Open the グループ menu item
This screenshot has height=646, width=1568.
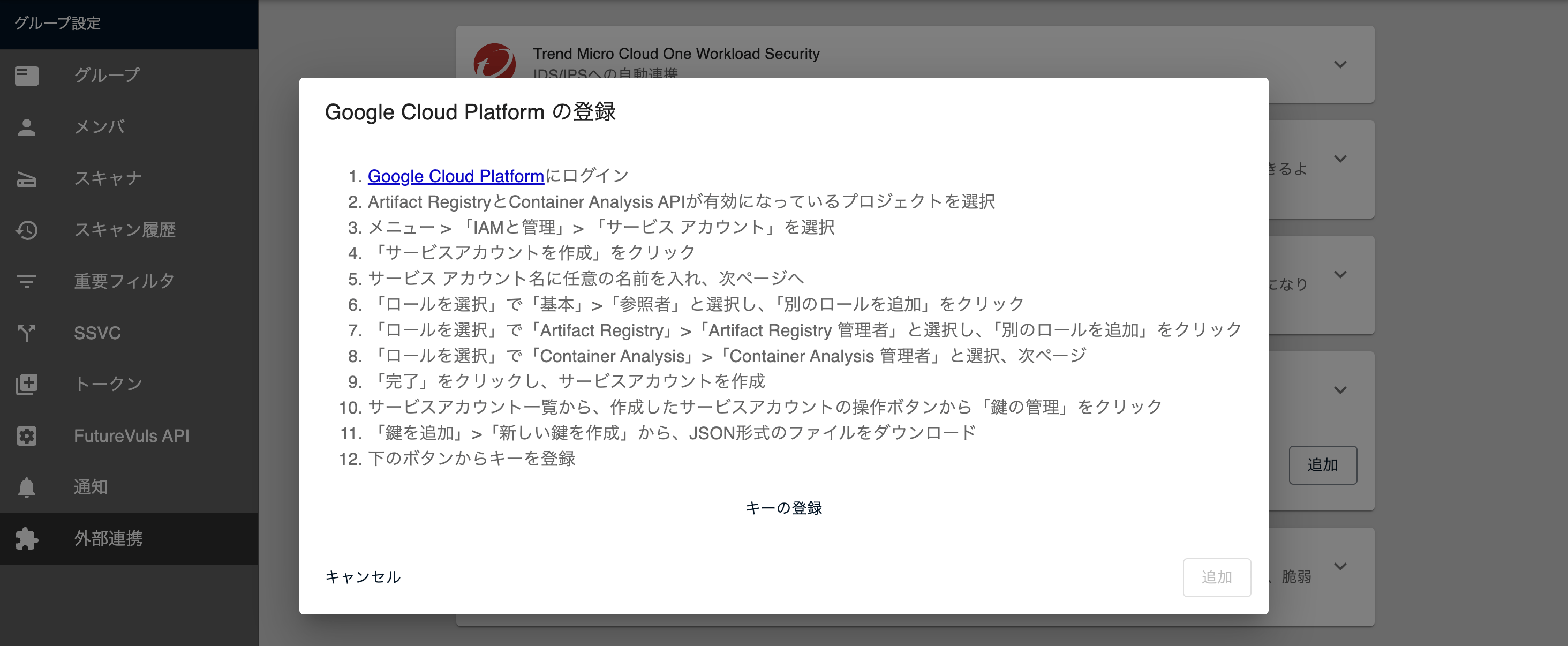pos(129,76)
